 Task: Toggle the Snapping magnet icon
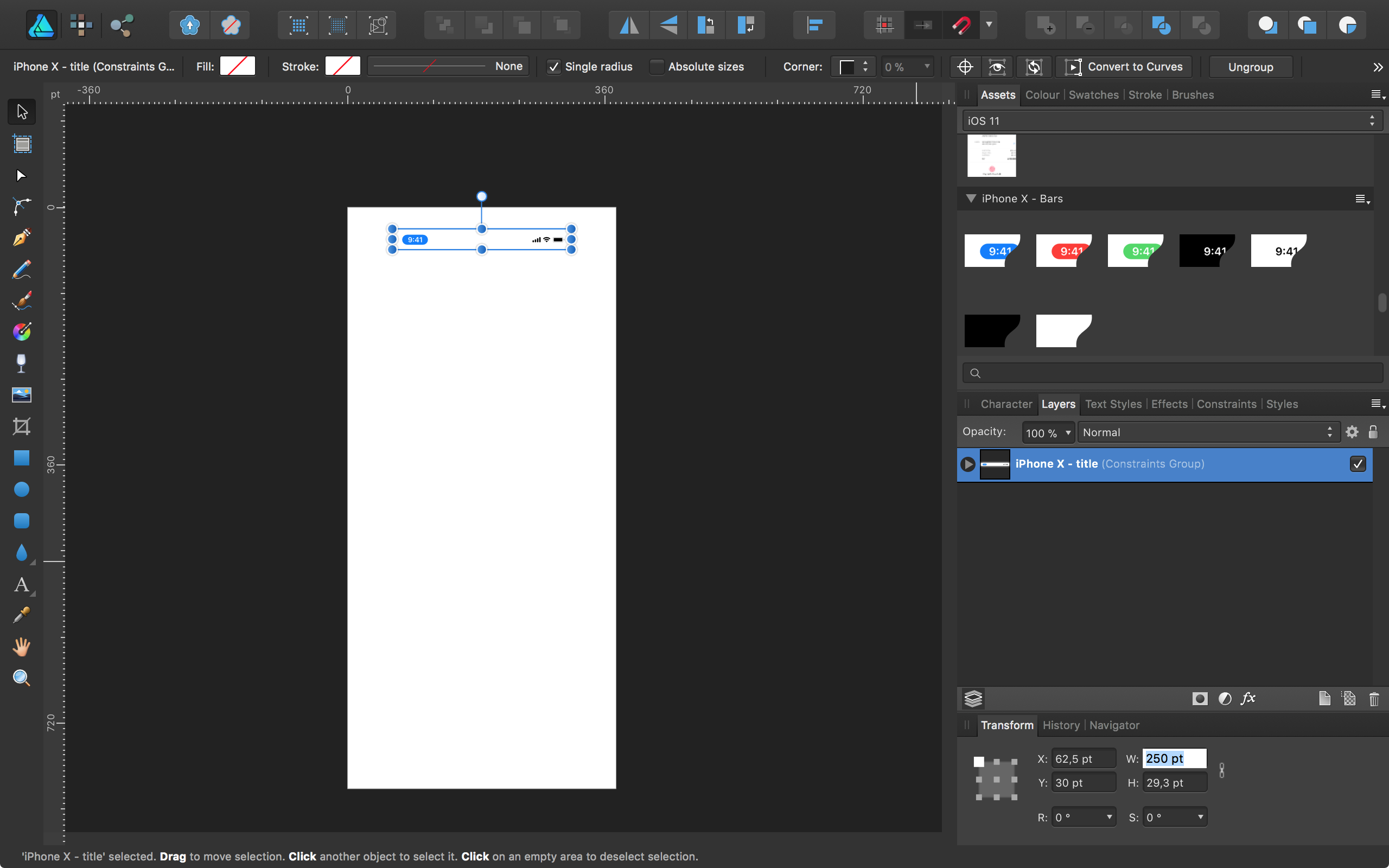point(961,25)
